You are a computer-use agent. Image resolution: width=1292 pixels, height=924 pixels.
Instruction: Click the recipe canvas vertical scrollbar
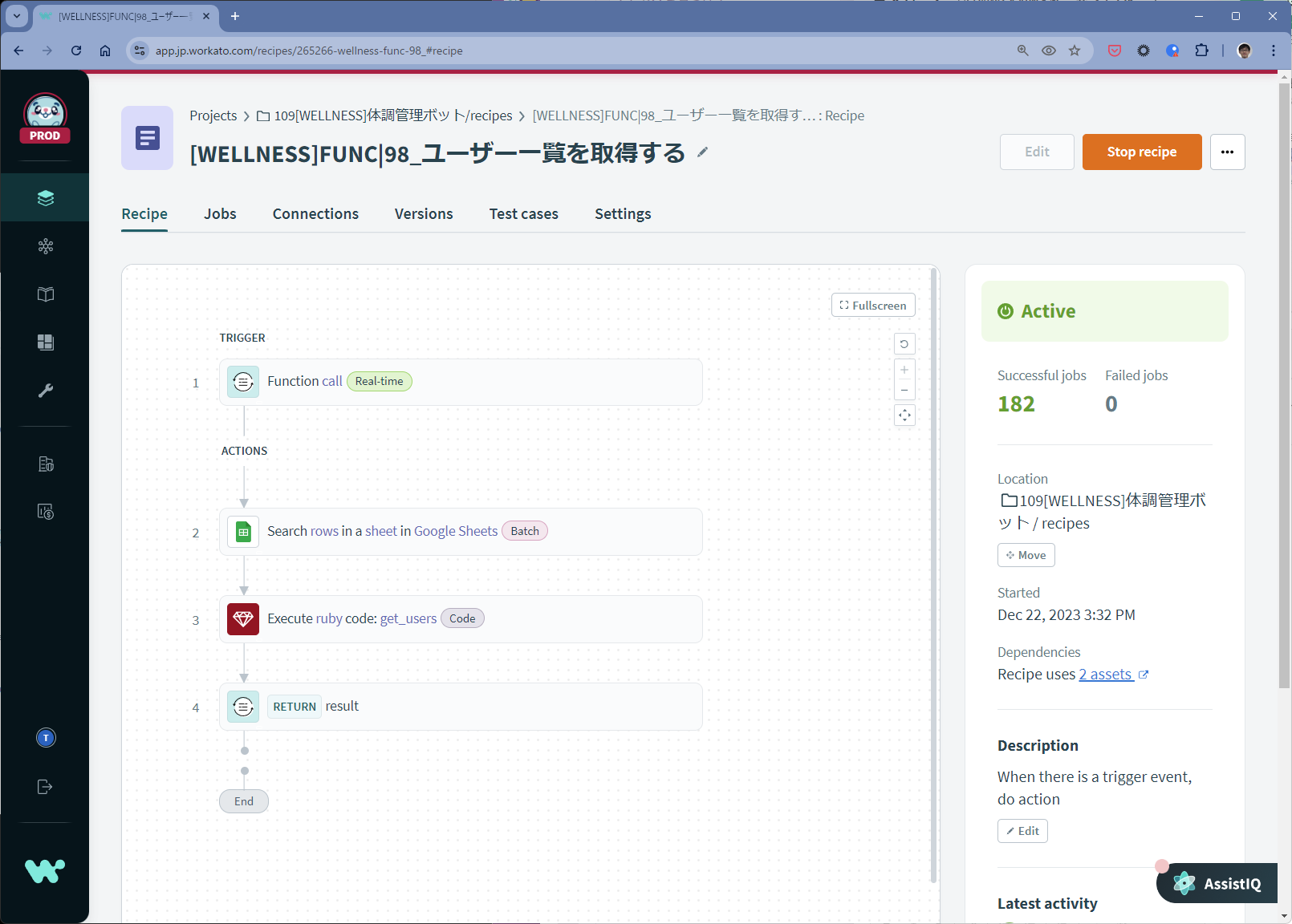(x=933, y=574)
